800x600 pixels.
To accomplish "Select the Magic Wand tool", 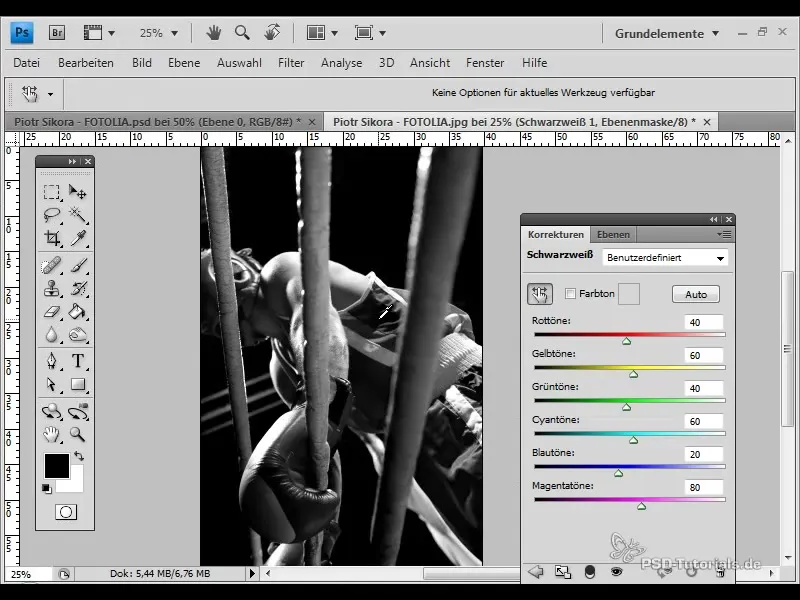I will coord(79,215).
